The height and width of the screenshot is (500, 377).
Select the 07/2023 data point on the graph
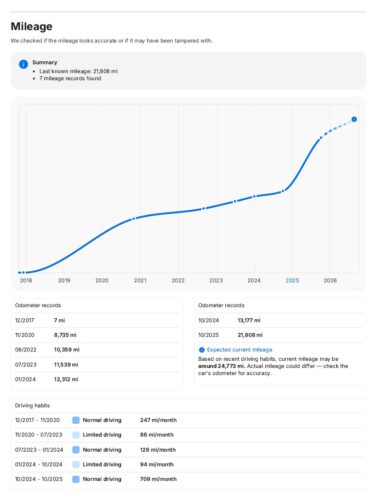click(235, 201)
